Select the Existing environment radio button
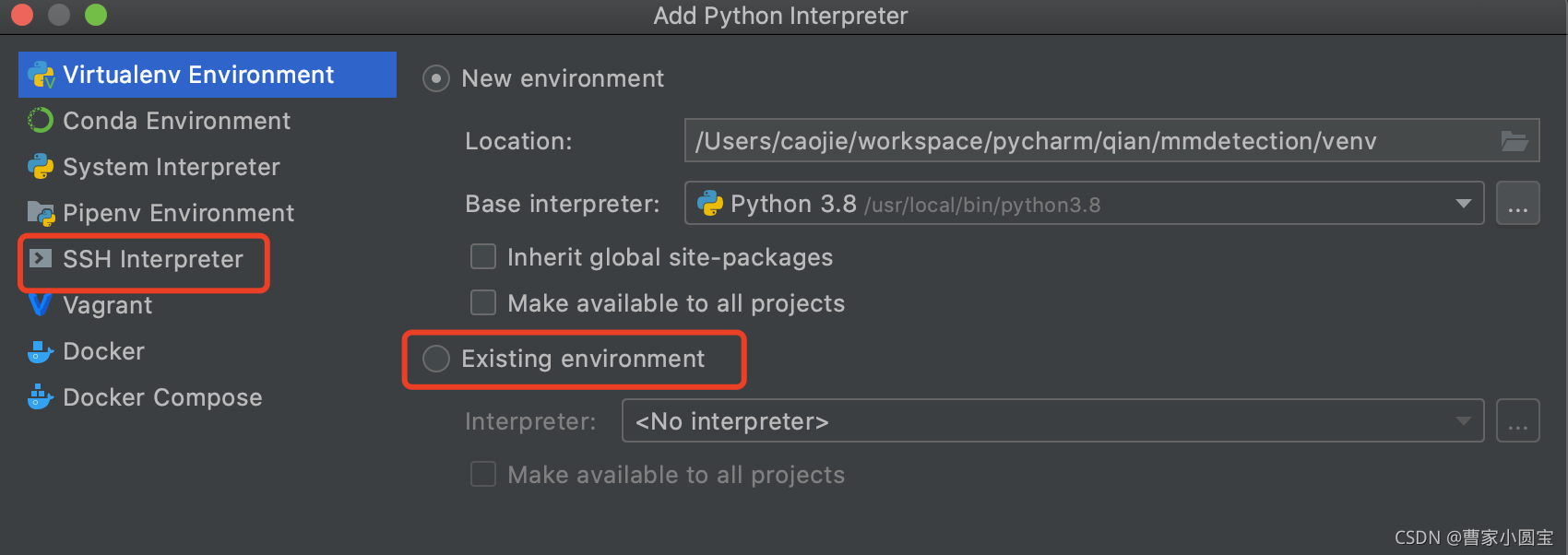1568x555 pixels. [436, 359]
